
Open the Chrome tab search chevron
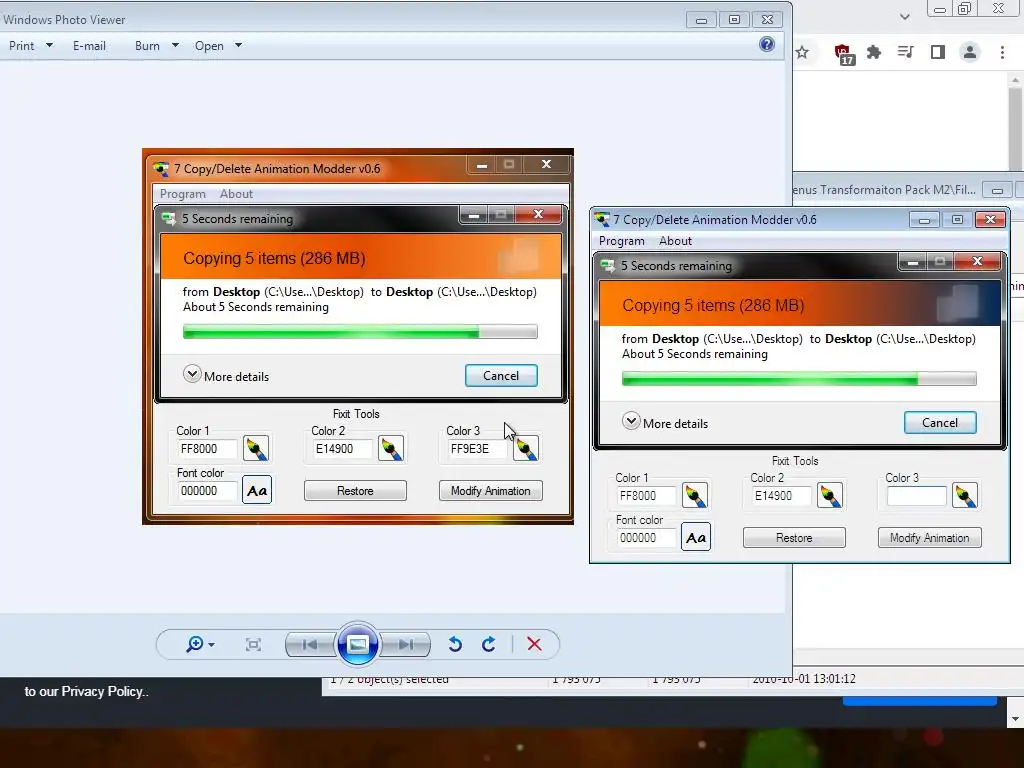904,16
